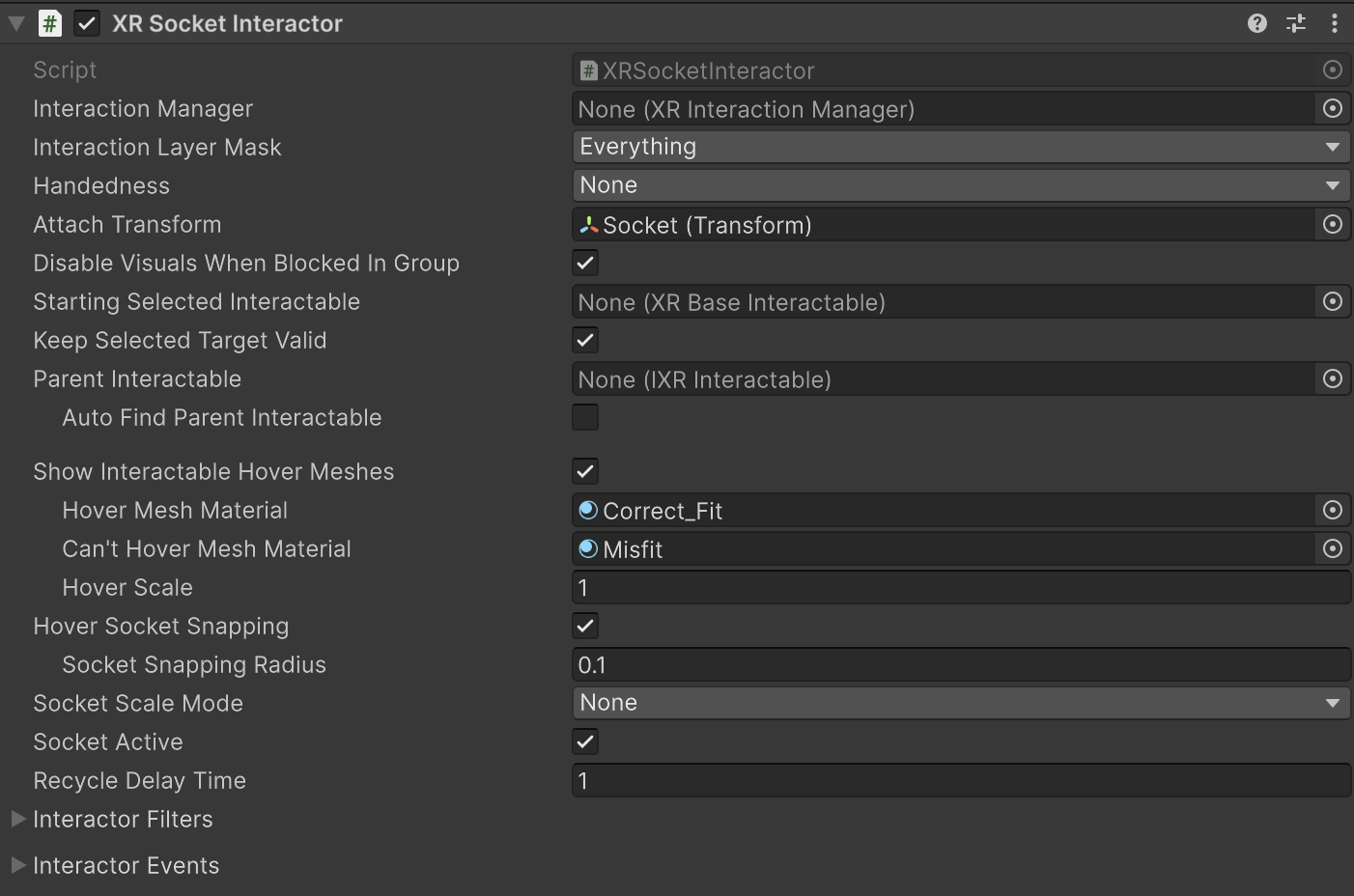Click the Recycle Delay Time label

(x=140, y=780)
